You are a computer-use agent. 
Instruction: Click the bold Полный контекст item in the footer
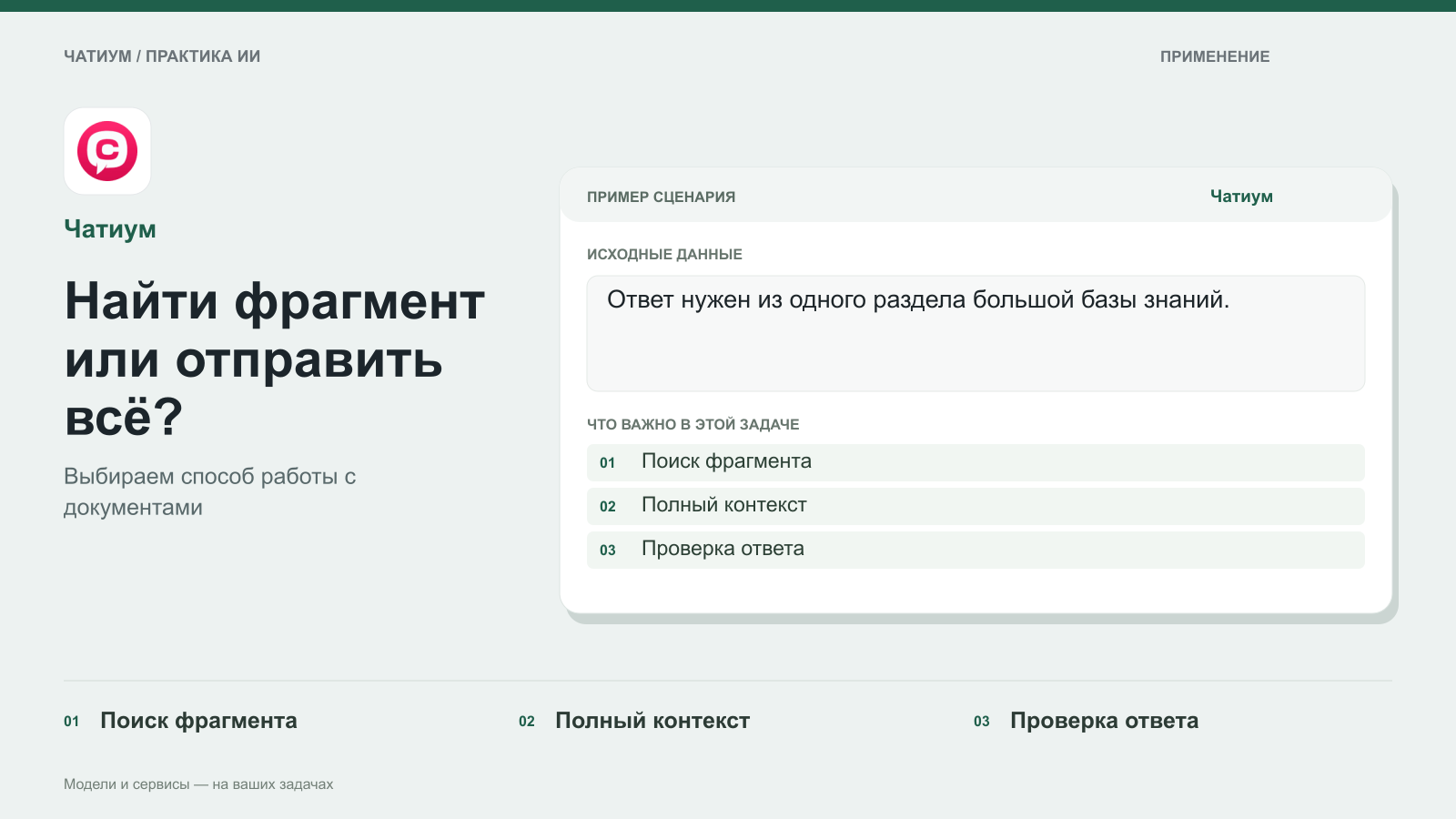pos(652,721)
